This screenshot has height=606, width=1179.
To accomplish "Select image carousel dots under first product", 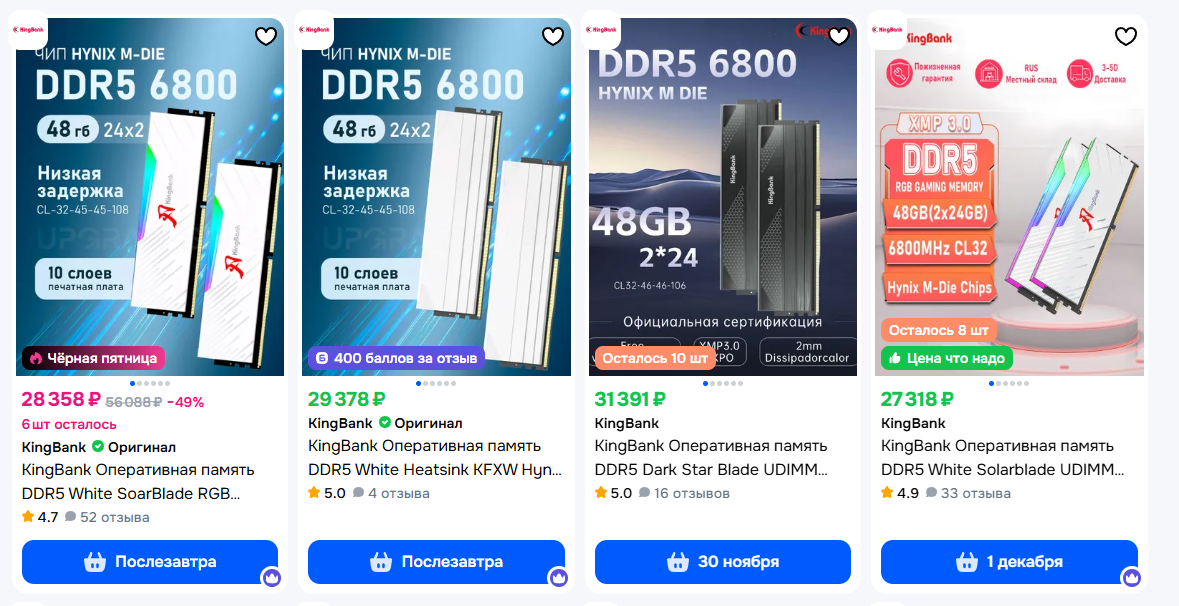I will tap(150, 383).
